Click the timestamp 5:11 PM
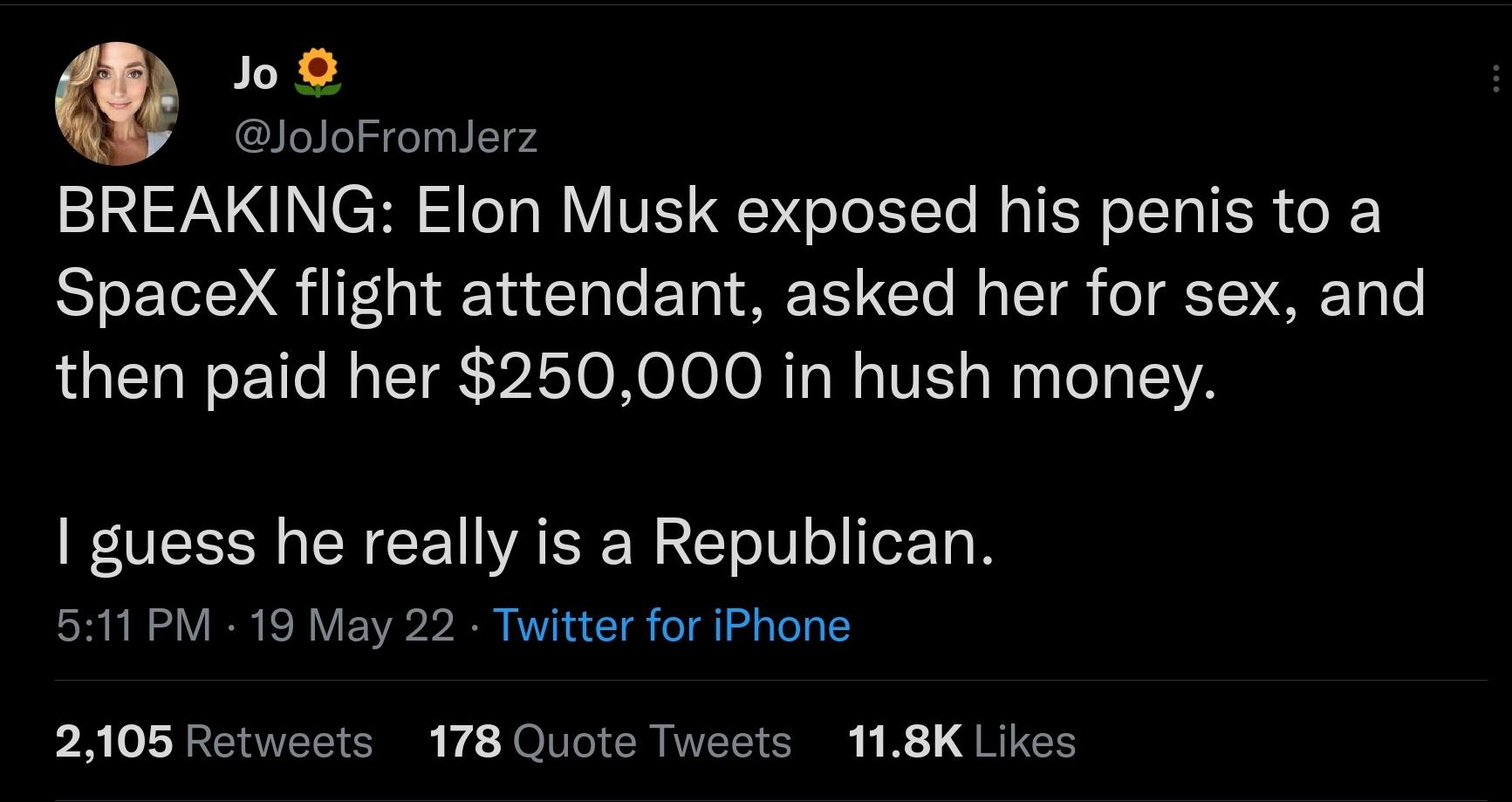 [x=127, y=625]
